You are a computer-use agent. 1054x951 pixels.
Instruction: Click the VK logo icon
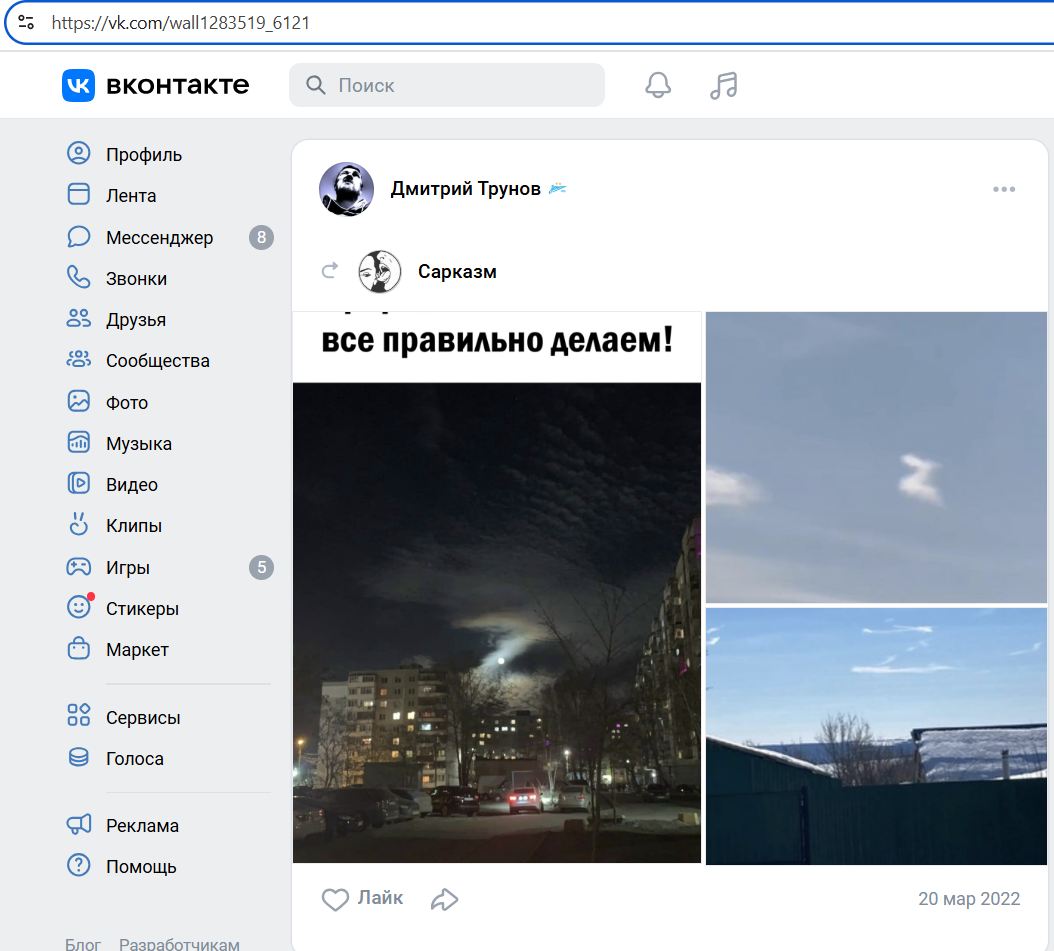pyautogui.click(x=78, y=86)
